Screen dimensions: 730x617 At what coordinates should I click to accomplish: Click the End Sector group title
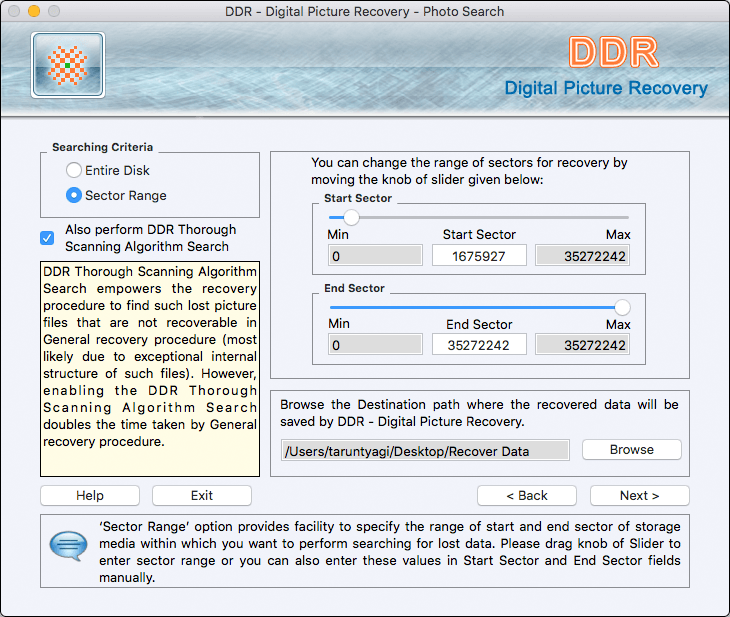(354, 288)
